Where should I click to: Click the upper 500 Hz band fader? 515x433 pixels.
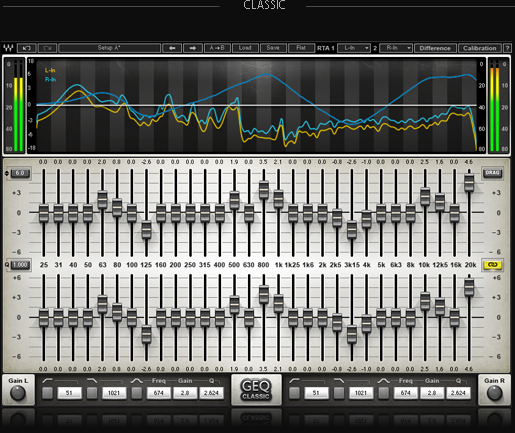pos(234,200)
